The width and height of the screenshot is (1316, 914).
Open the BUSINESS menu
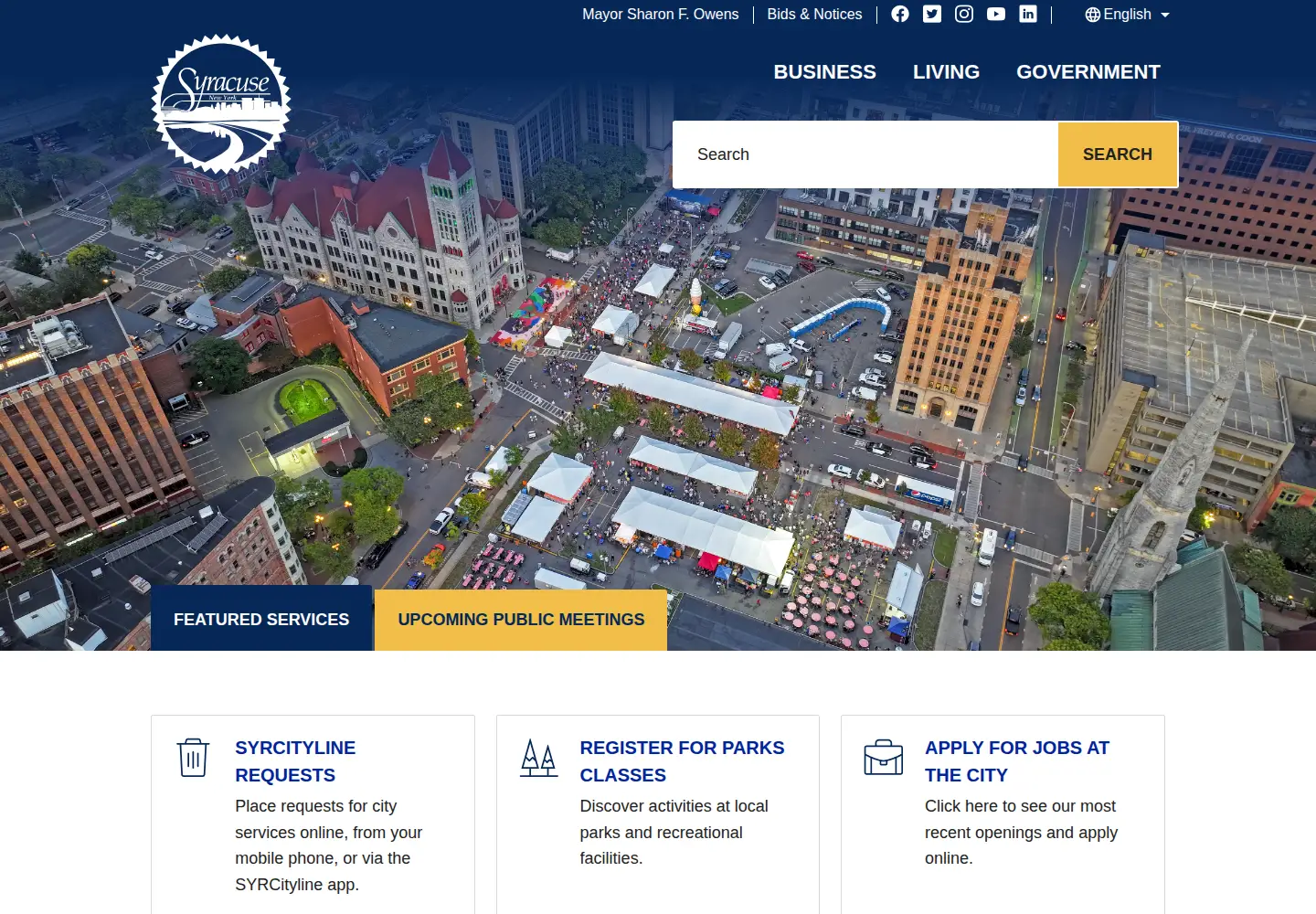(824, 71)
